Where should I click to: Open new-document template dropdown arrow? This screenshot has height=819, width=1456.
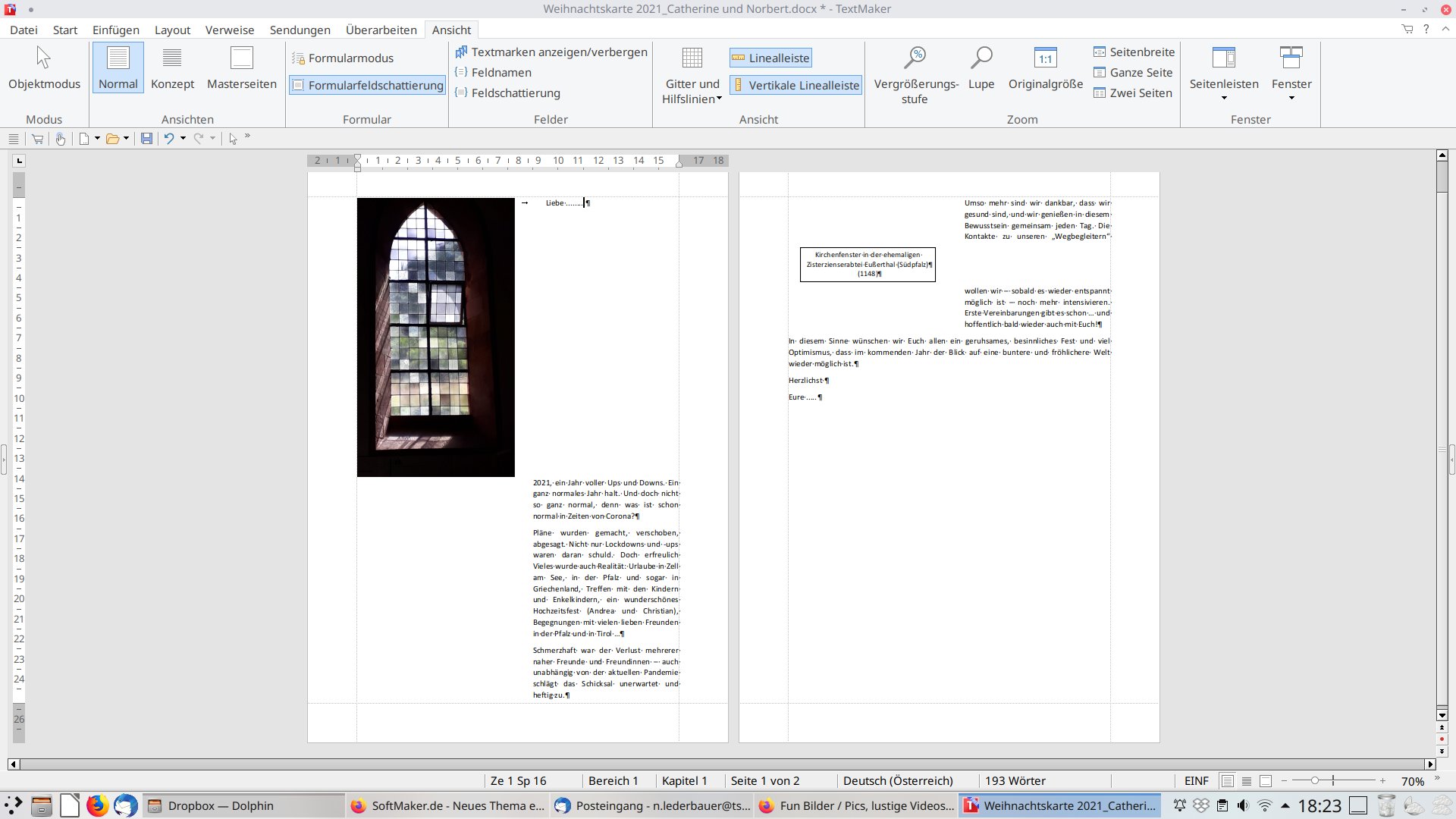97,139
